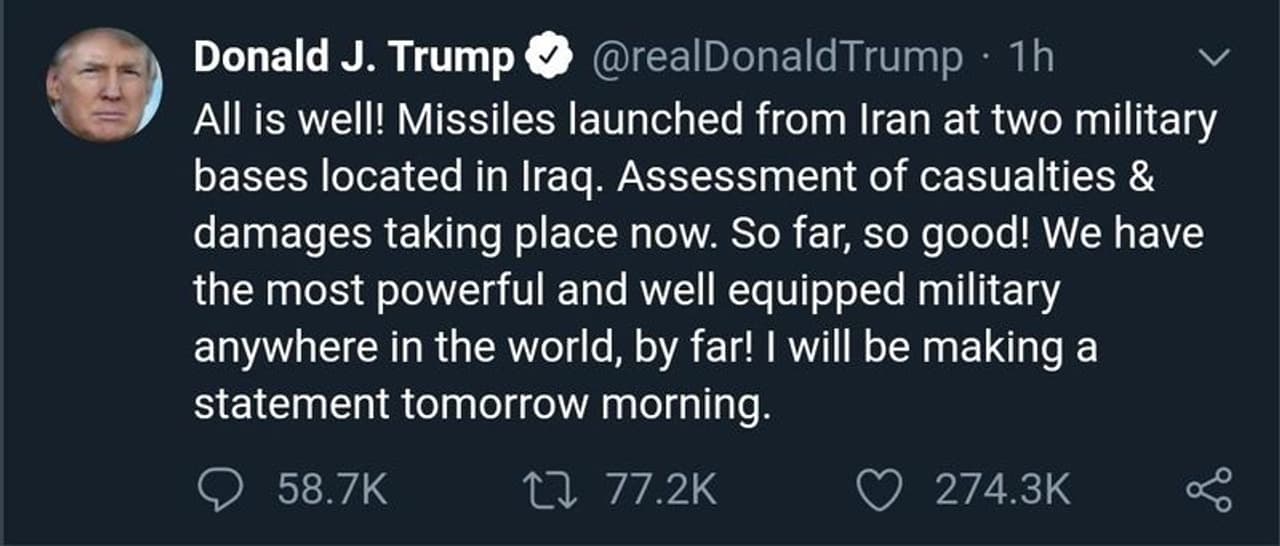
Task: Like the tweet with the heart icon
Action: 882,490
